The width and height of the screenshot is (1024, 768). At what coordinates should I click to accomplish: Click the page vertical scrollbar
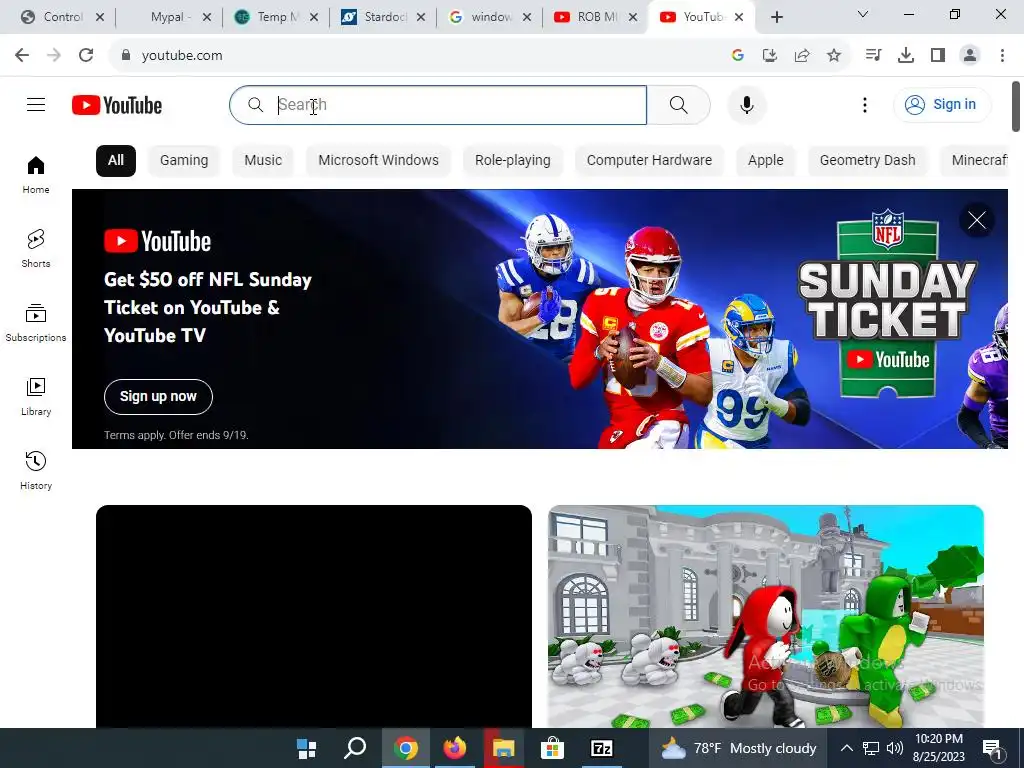[x=1016, y=106]
